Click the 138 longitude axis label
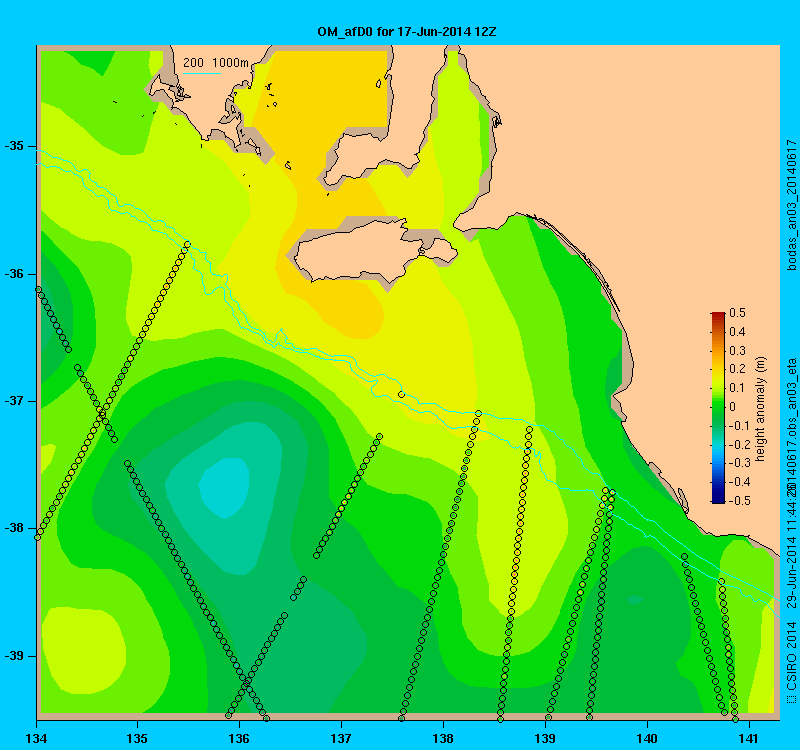 (x=443, y=738)
